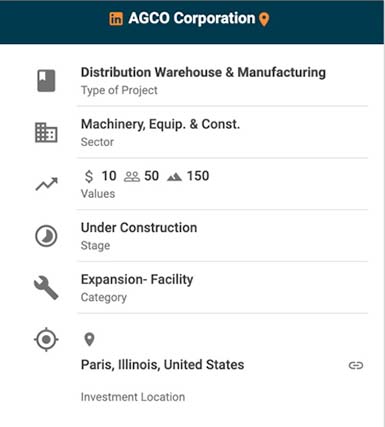Click the dollar sign investment icon
Screen dimensions: 385x427
coord(89,176)
